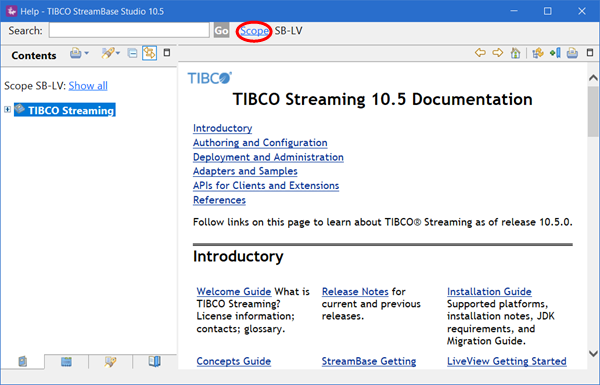Click Show in Table of Contents icon
600x385 pixels.
[538, 53]
